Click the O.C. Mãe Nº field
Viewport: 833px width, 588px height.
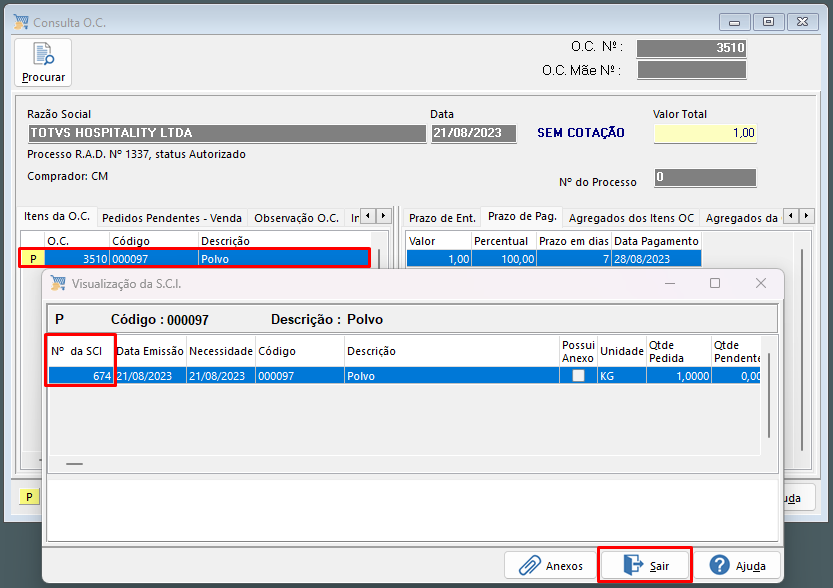691,70
